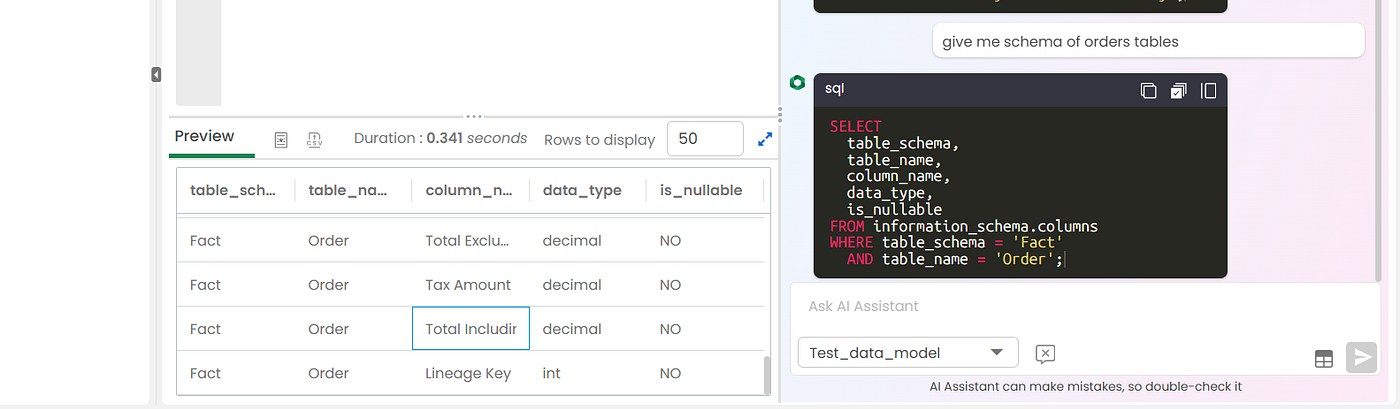The width and height of the screenshot is (1400, 409).
Task: Click 'information_schema.columns' in the SQL code
Action: (985, 226)
